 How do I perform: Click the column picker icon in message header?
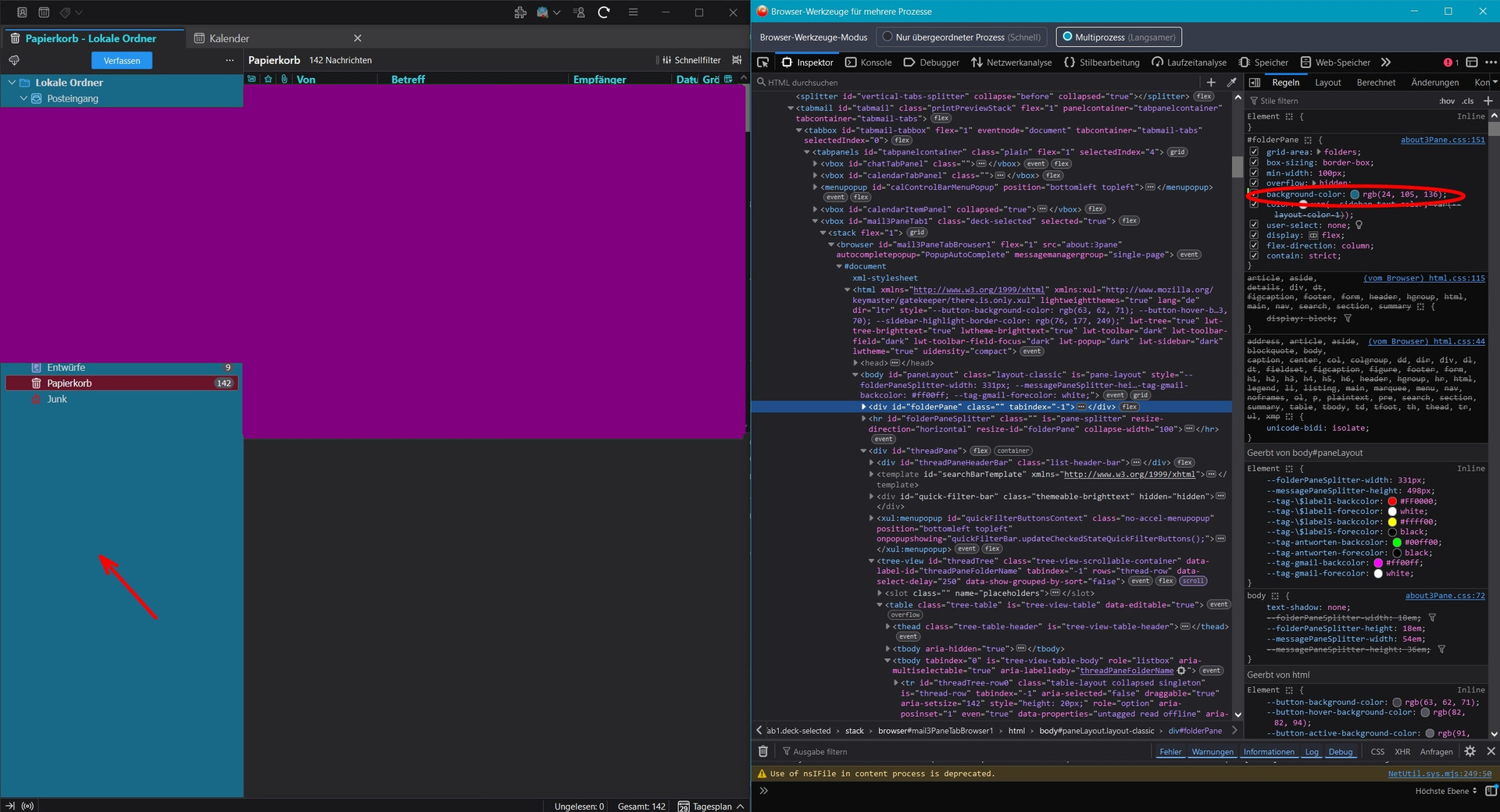728,79
